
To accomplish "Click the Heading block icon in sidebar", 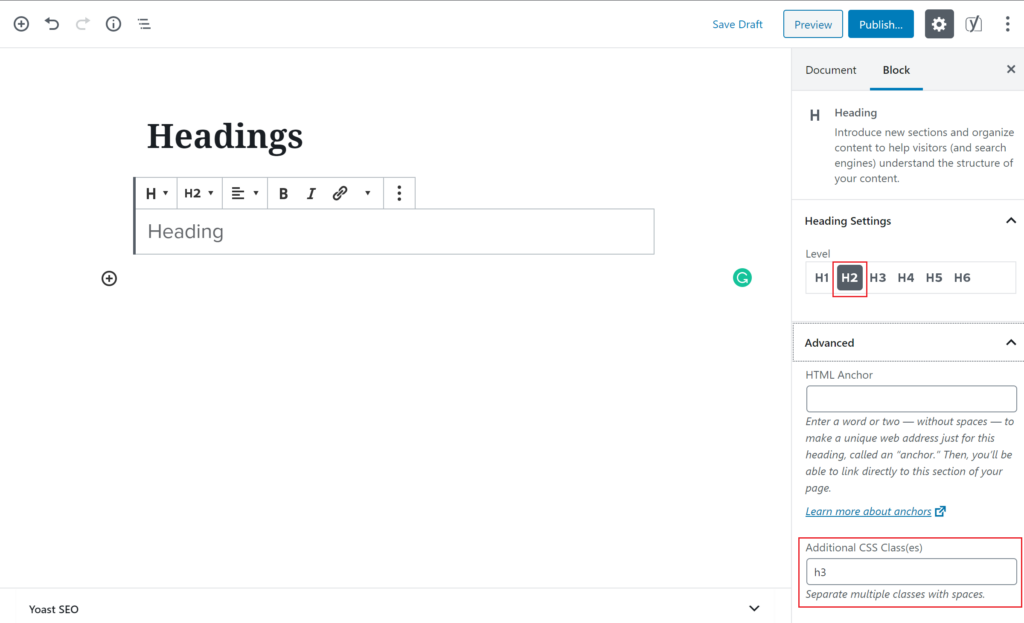I will tap(814, 116).
